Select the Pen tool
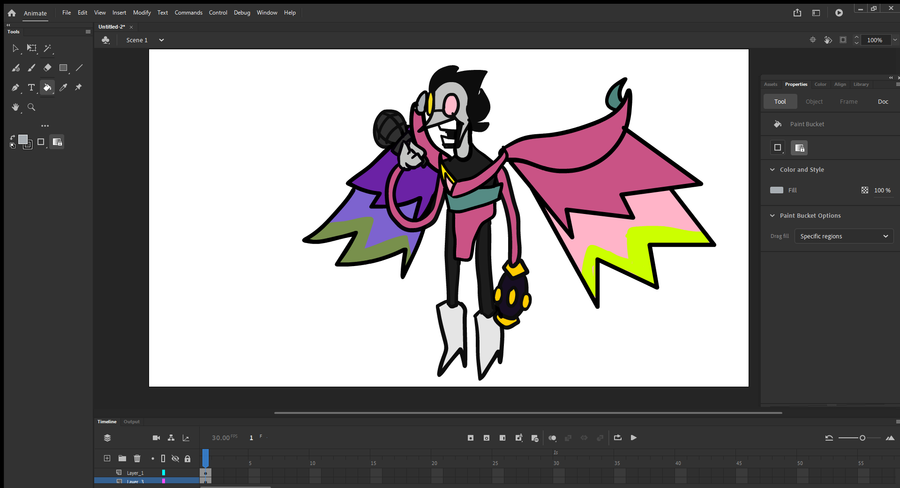This screenshot has width=900, height=488. tap(15, 87)
